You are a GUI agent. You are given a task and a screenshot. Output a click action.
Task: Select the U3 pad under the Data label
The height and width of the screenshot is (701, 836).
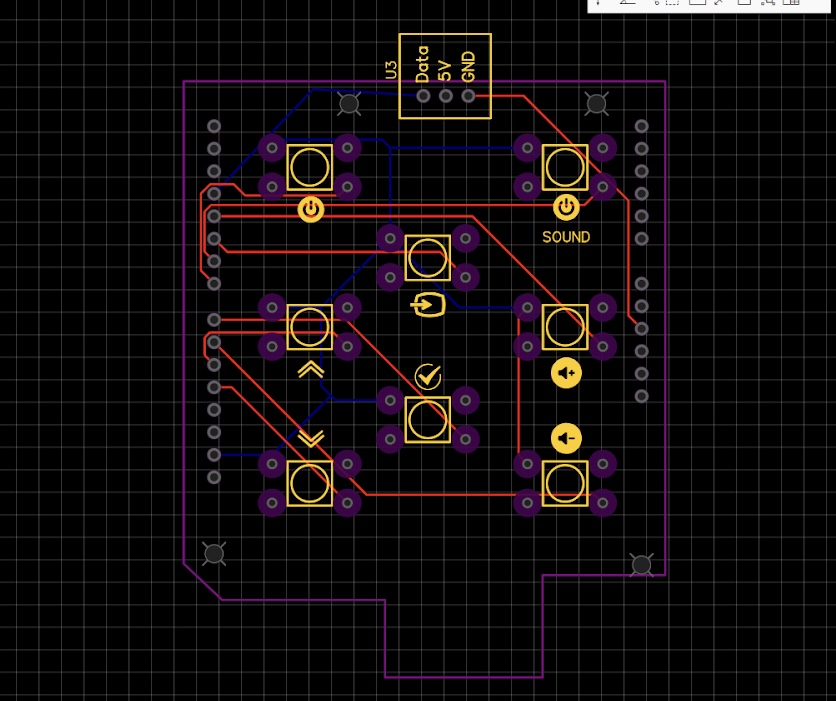pos(423,96)
